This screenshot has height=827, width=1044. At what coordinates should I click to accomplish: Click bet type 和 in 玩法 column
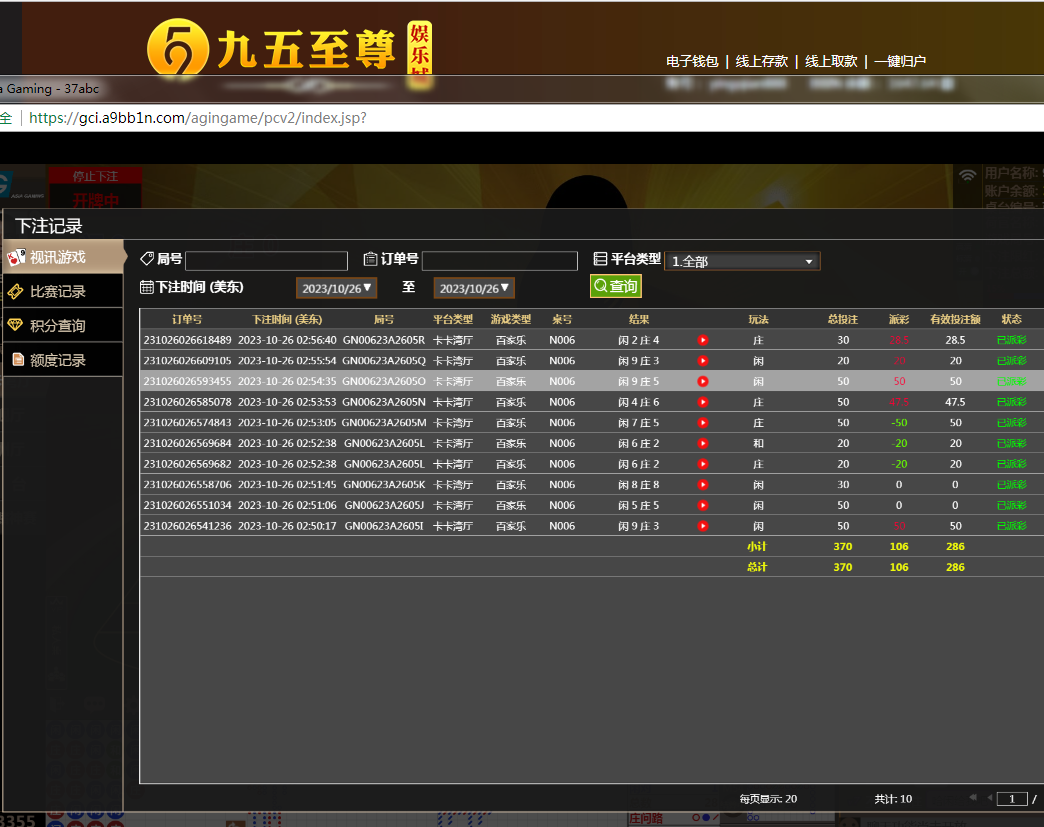tap(758, 443)
